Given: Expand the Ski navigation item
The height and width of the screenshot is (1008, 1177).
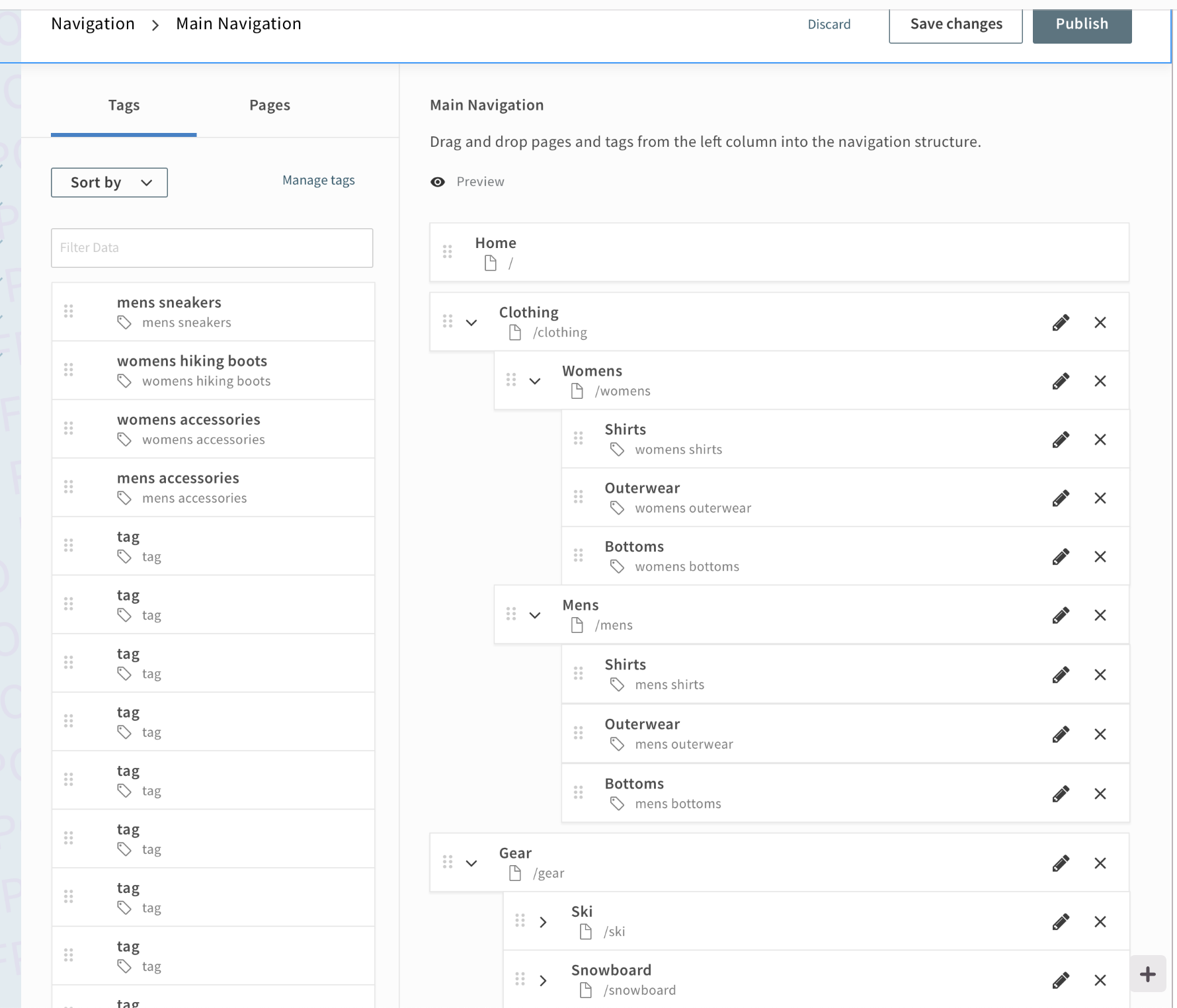Looking at the screenshot, I should point(544,921).
